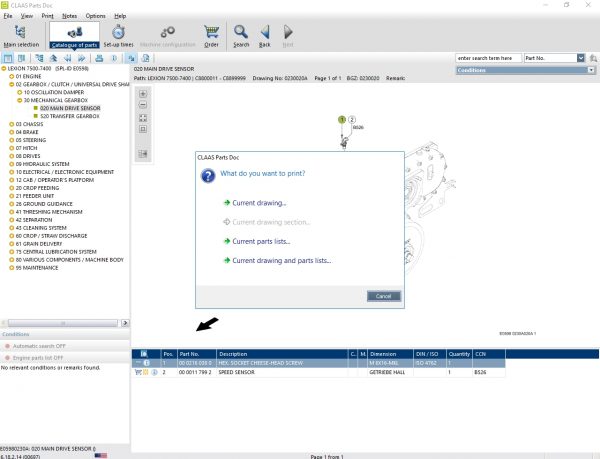Image resolution: width=600 pixels, height=459 pixels.
Task: Click the tree horizontal scrollbar thumb
Action: pos(63,323)
